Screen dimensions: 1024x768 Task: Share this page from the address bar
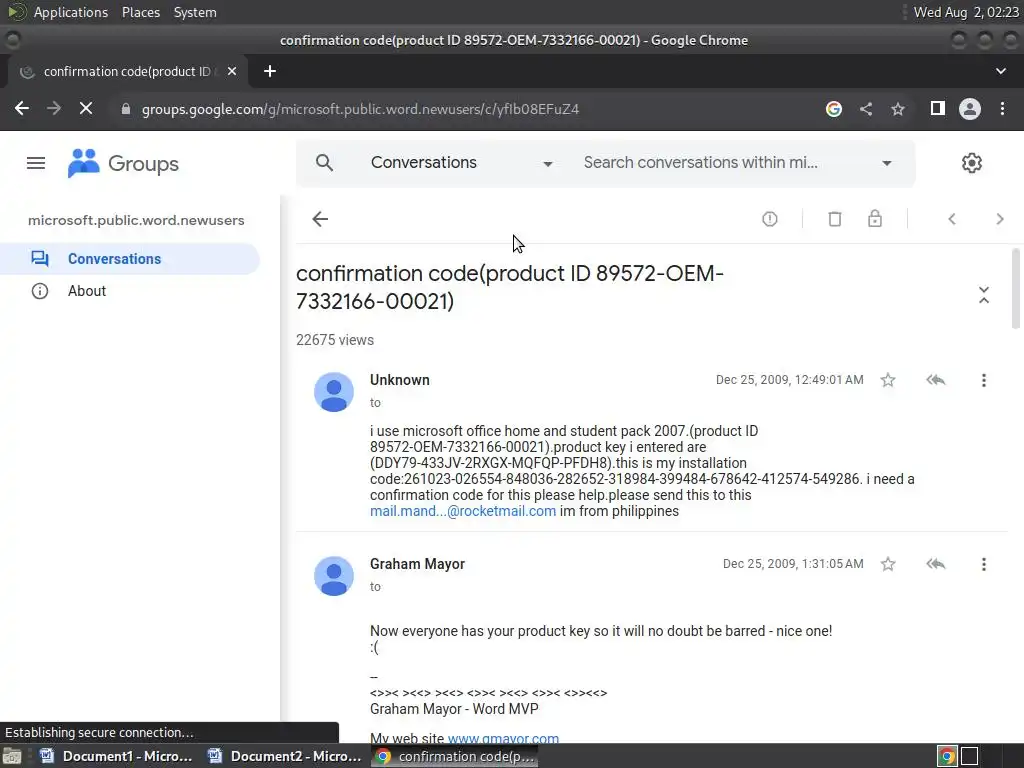point(866,109)
